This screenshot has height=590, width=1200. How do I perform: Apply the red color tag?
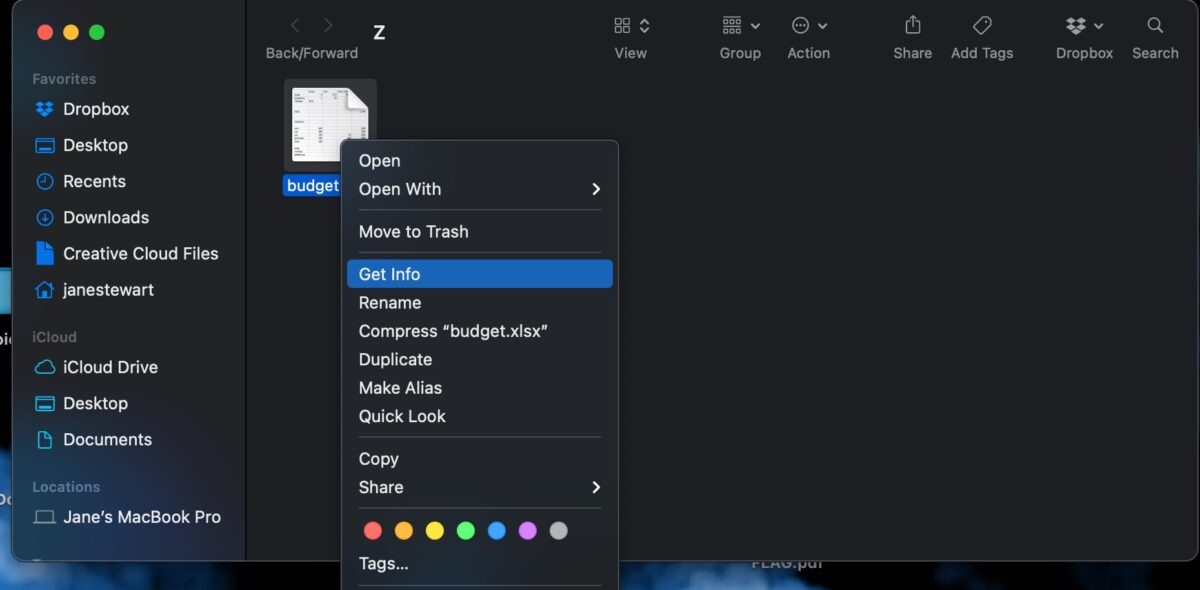click(373, 531)
